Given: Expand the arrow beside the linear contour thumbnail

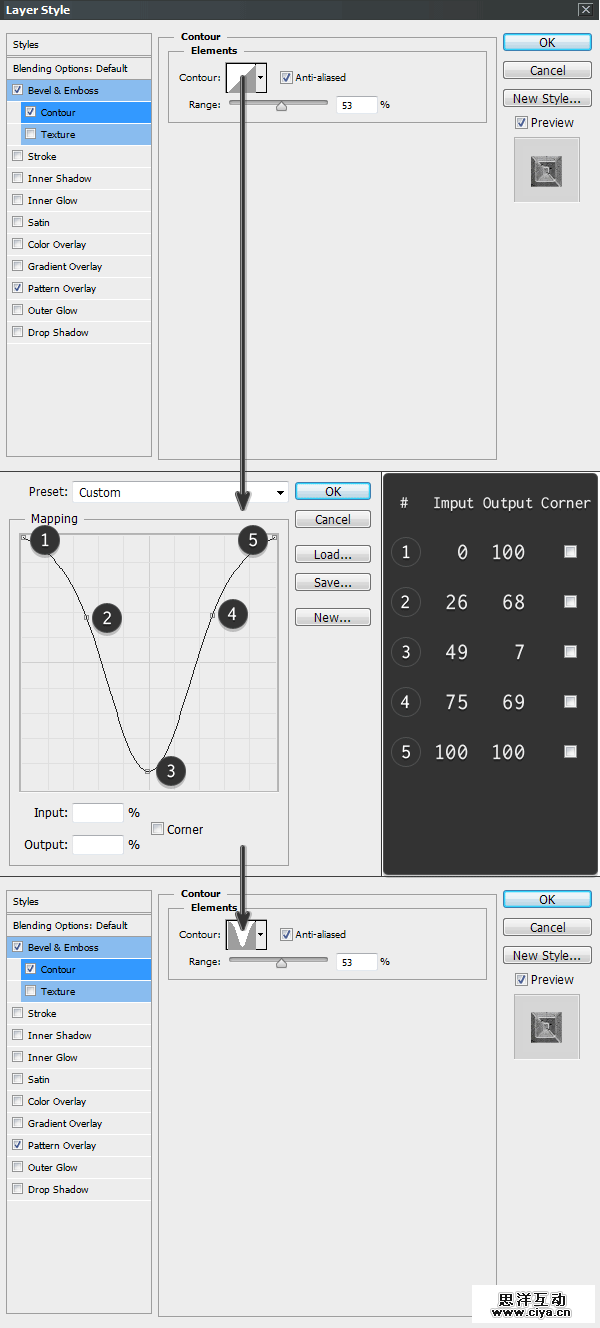Looking at the screenshot, I should (x=262, y=77).
